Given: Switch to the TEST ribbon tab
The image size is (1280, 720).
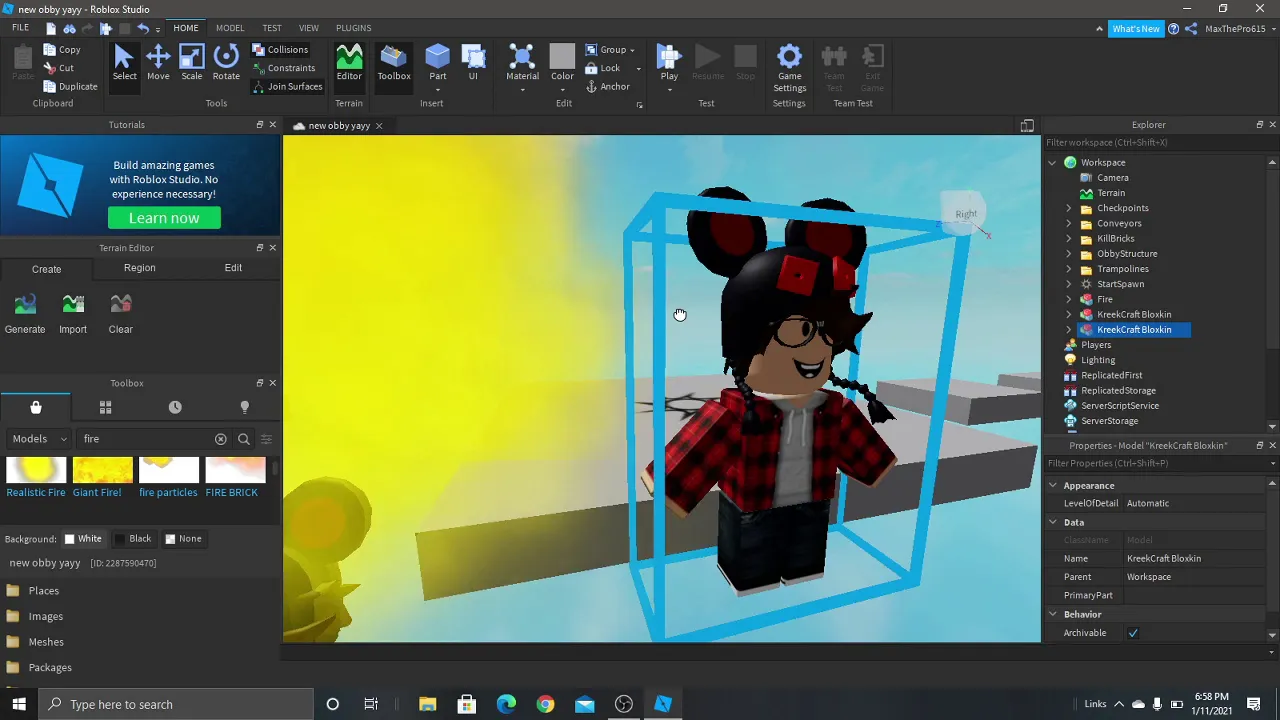Looking at the screenshot, I should click(x=272, y=28).
